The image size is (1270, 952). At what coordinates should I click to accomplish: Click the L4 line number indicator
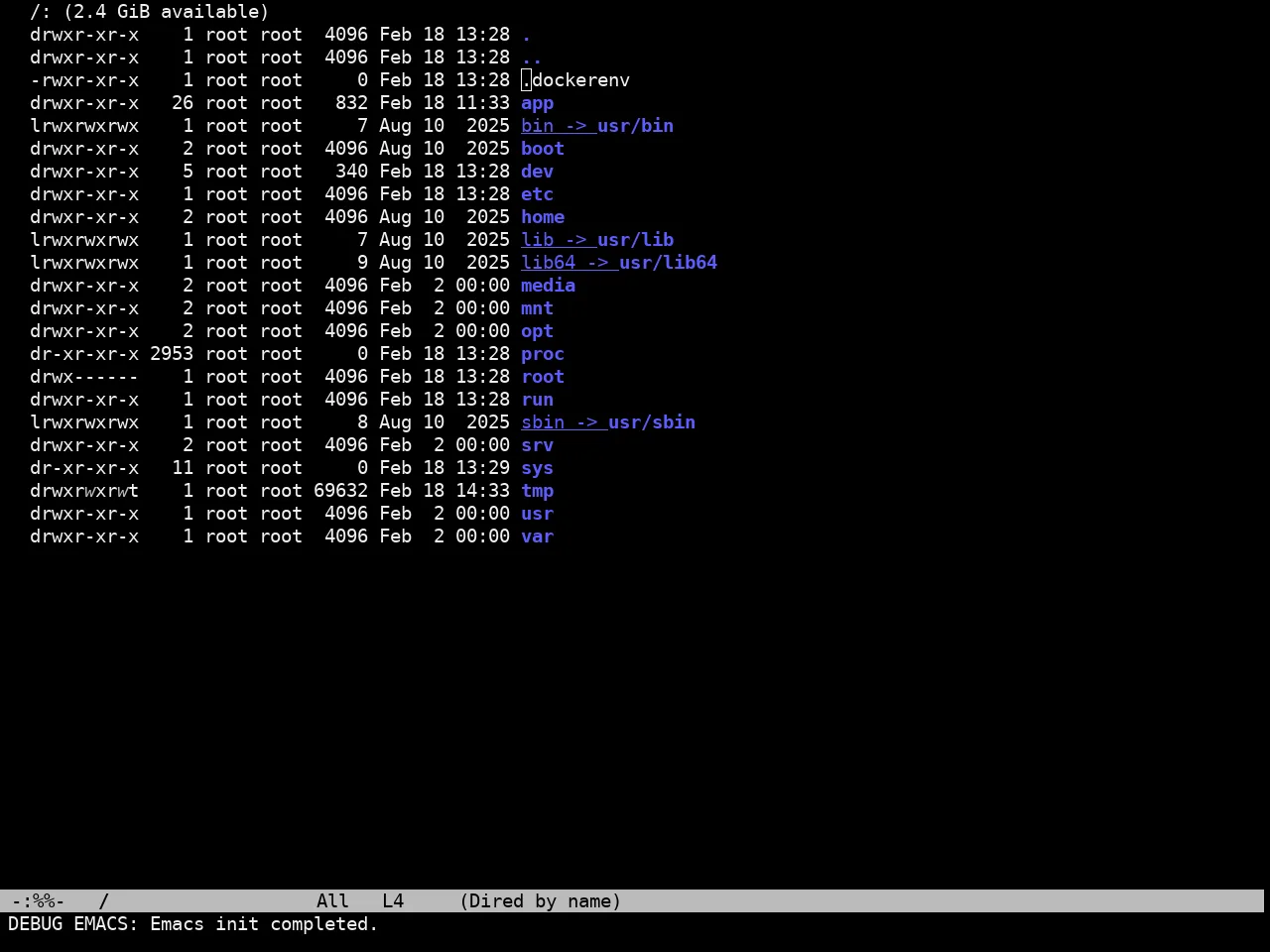(393, 901)
